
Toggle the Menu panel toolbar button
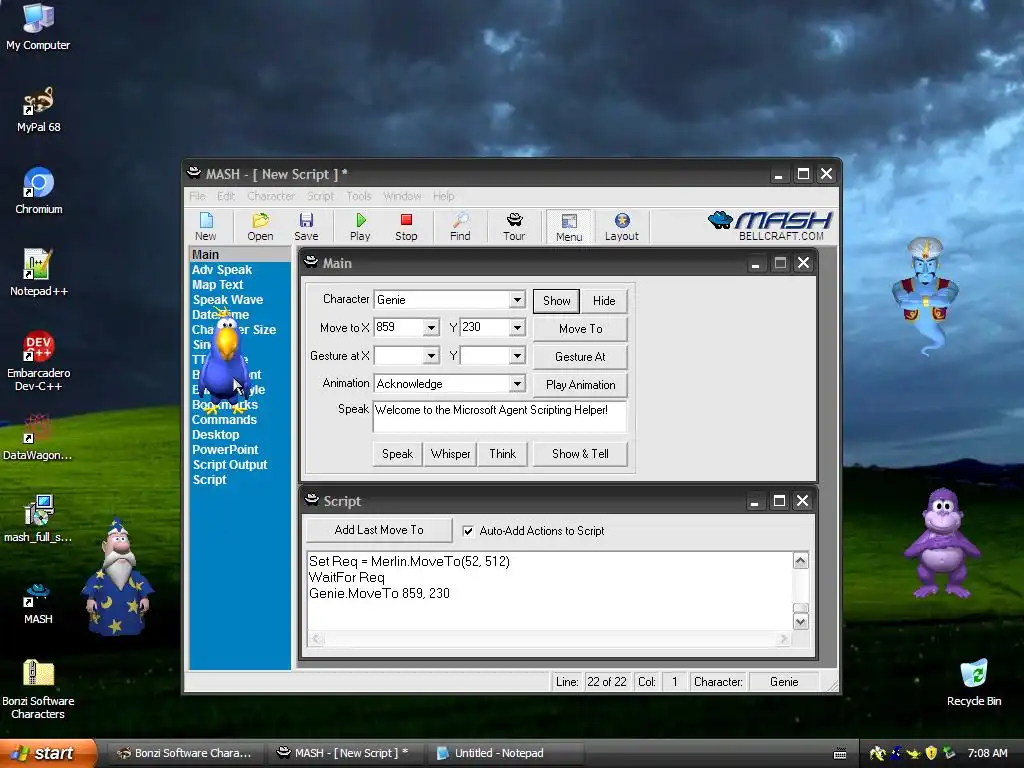click(569, 227)
